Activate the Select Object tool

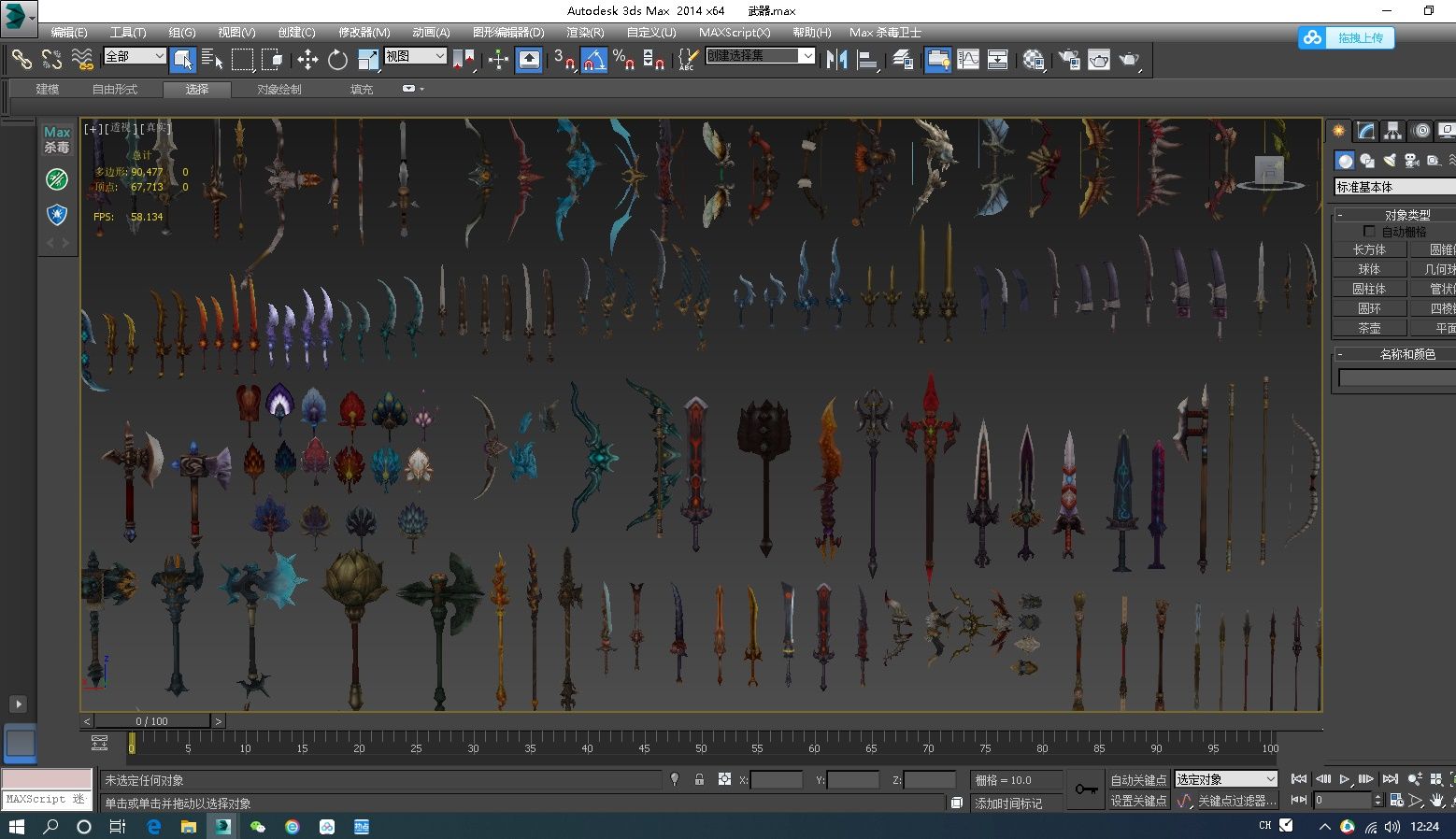[183, 60]
